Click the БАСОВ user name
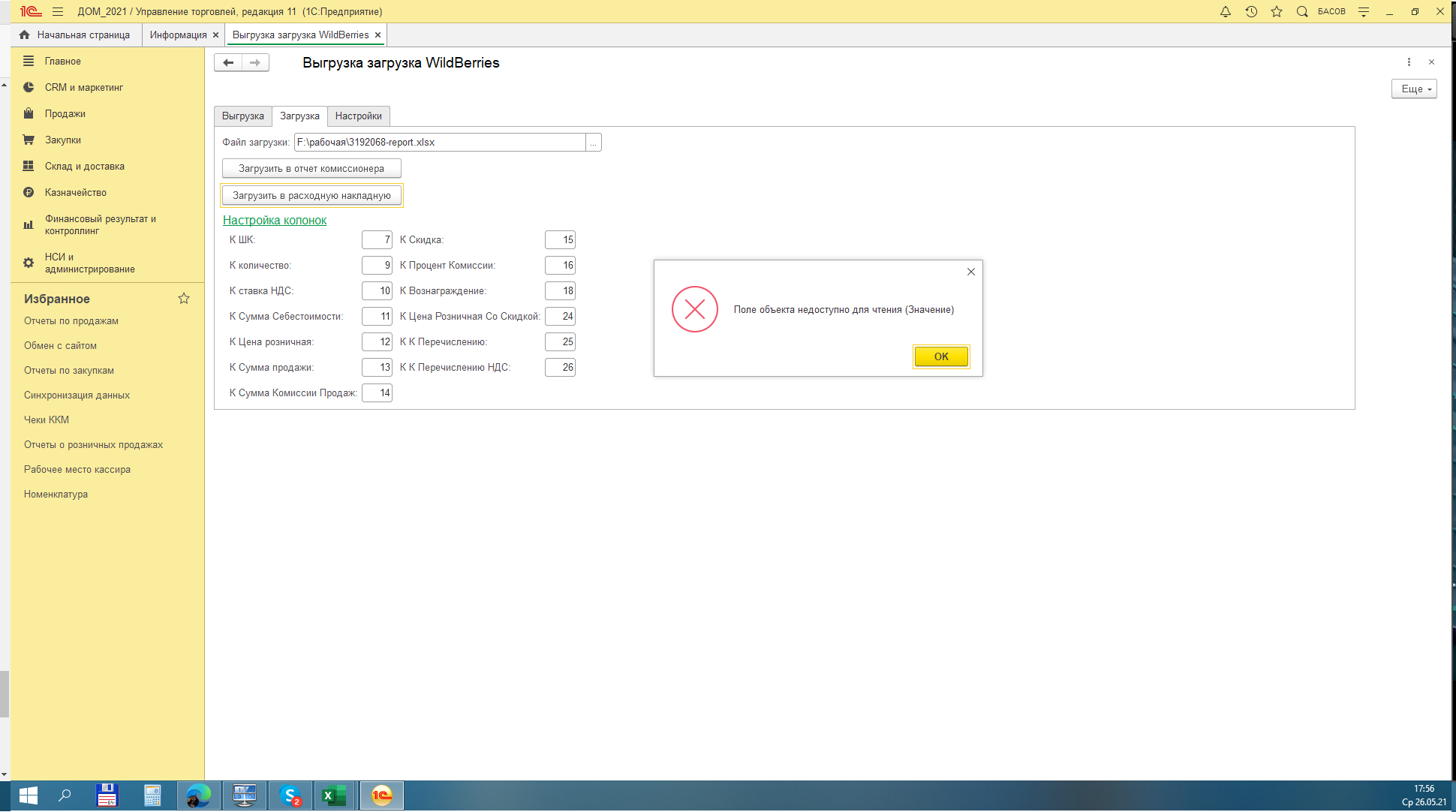 tap(1331, 11)
